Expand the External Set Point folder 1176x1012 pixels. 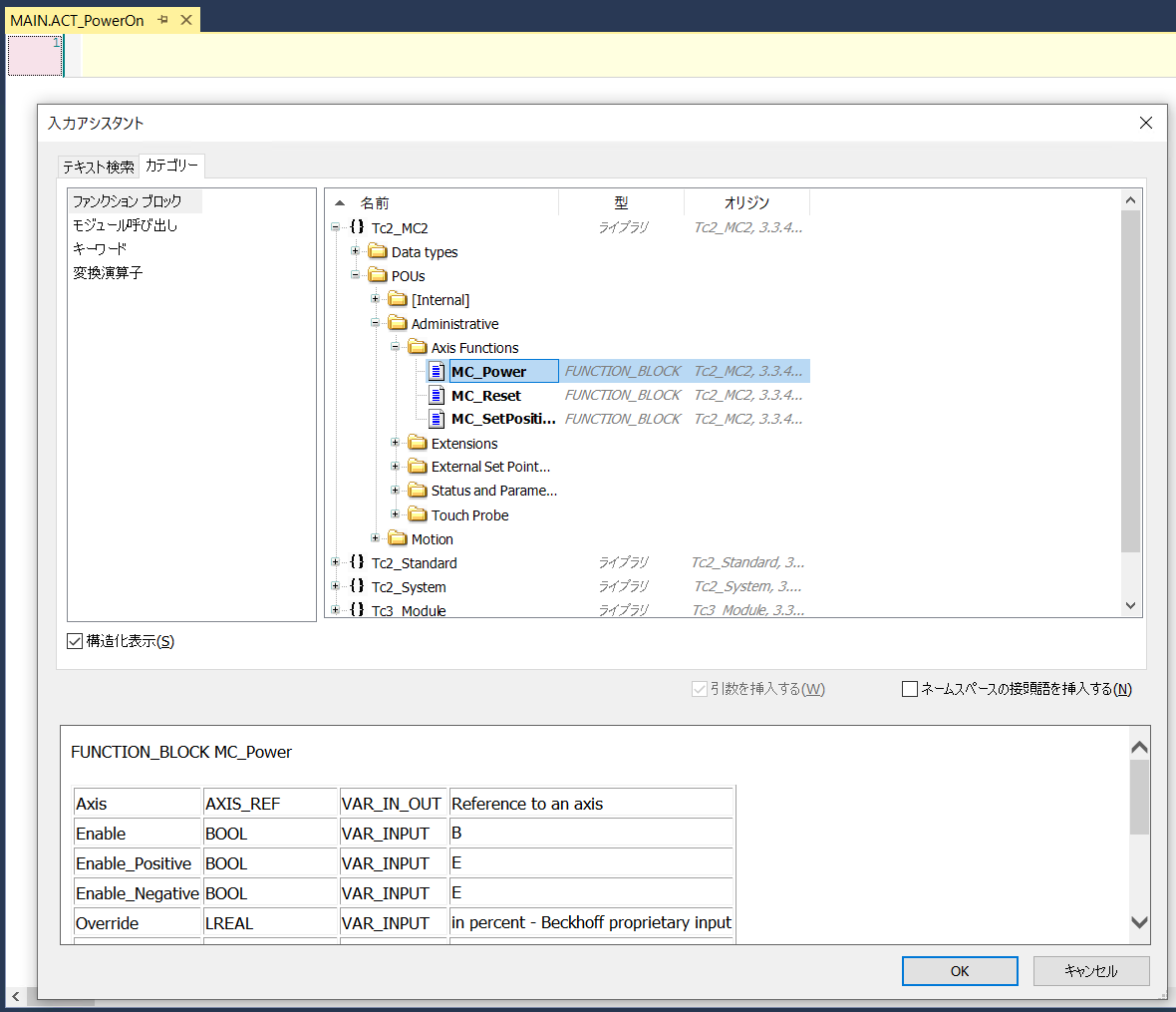[396, 467]
